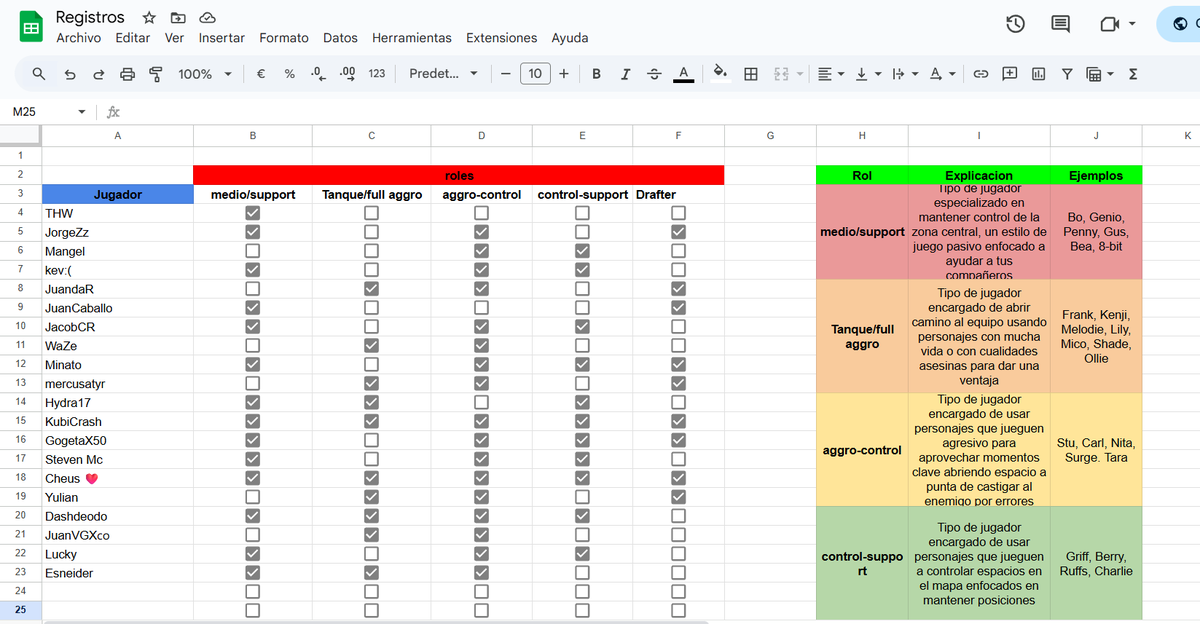The image size is (1200, 624).
Task: Toggle control-support checkbox for Lucky
Action: [582, 554]
